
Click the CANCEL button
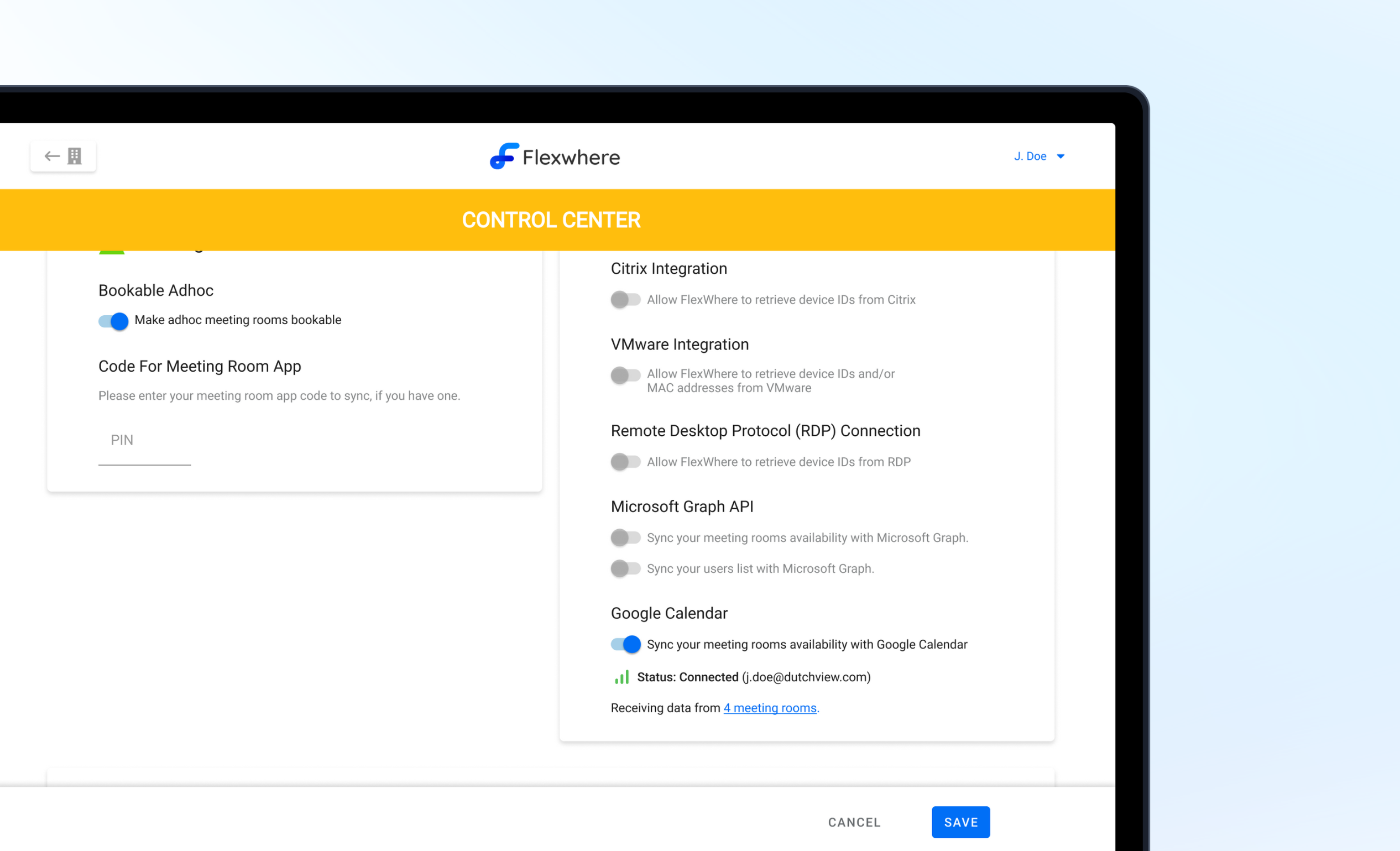pos(854,822)
